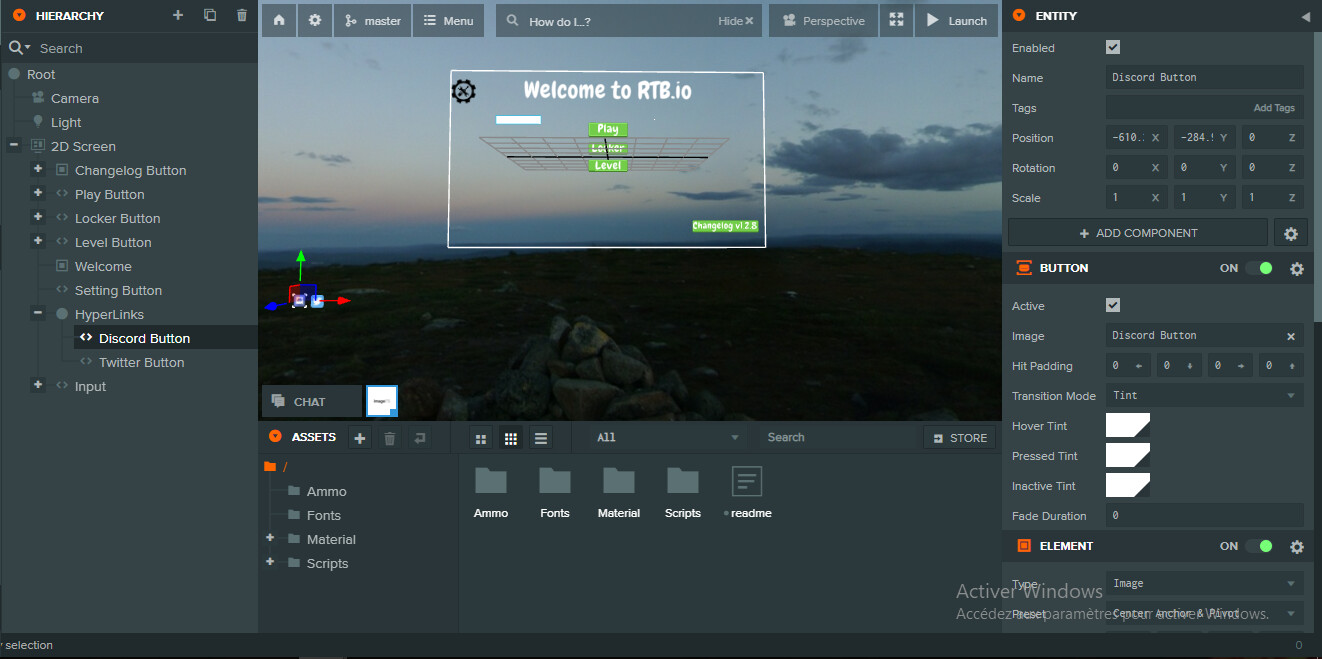
Task: Switch assets to list view icon
Action: pos(541,438)
